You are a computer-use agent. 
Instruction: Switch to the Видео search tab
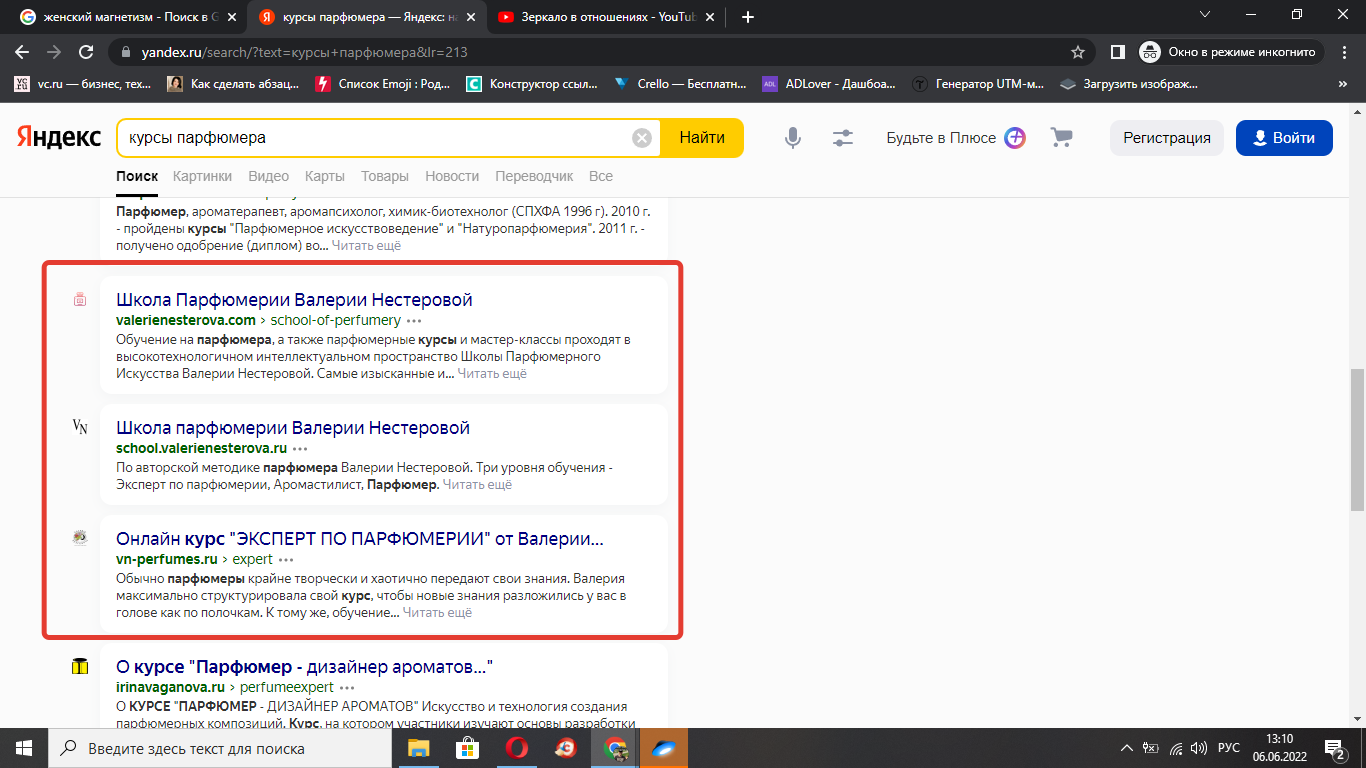(x=268, y=176)
